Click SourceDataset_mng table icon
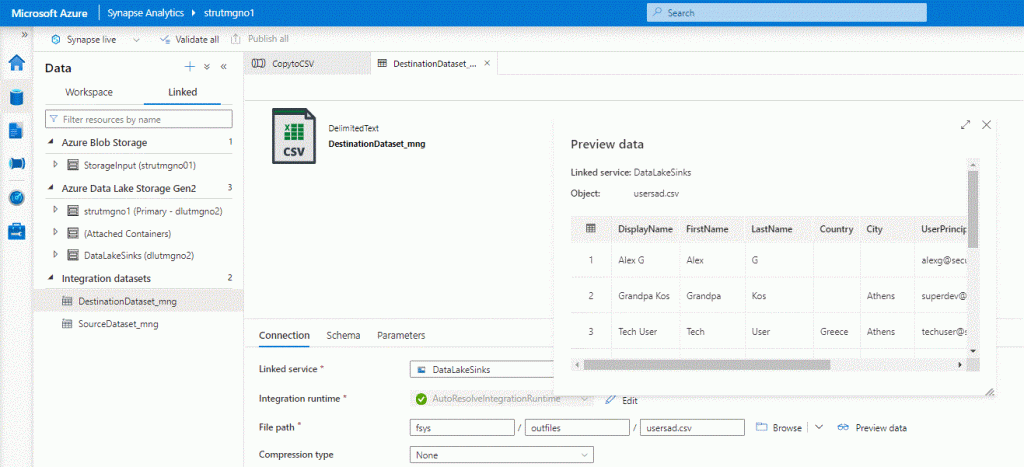Image resolution: width=1024 pixels, height=467 pixels. click(x=67, y=323)
